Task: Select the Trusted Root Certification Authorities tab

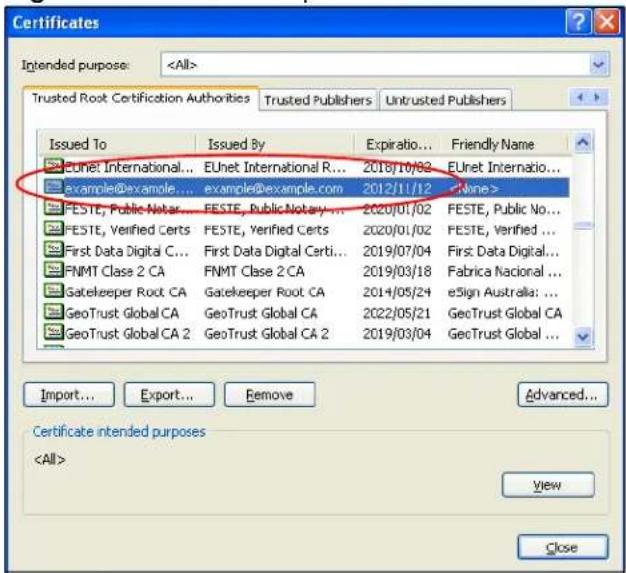Action: pyautogui.click(x=141, y=98)
